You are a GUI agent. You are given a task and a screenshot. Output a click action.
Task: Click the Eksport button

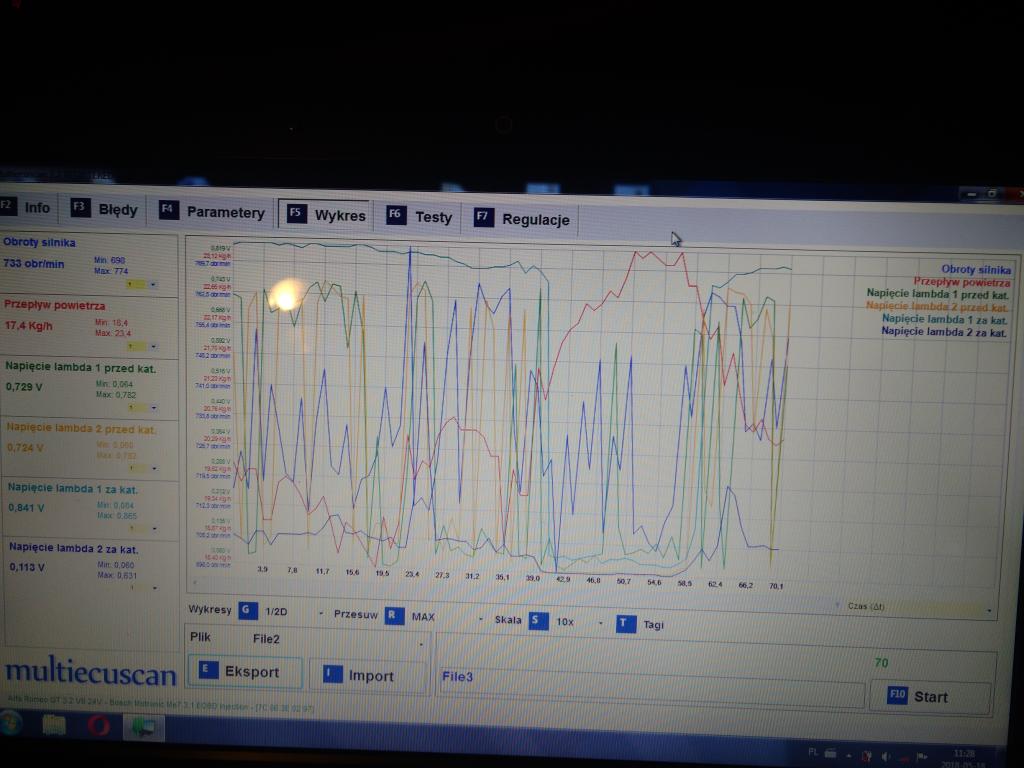pyautogui.click(x=245, y=672)
